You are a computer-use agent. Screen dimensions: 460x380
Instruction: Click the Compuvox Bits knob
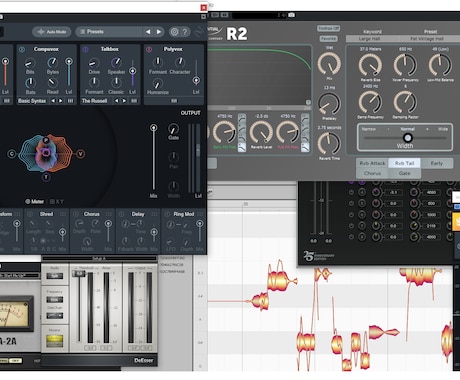click(x=30, y=63)
